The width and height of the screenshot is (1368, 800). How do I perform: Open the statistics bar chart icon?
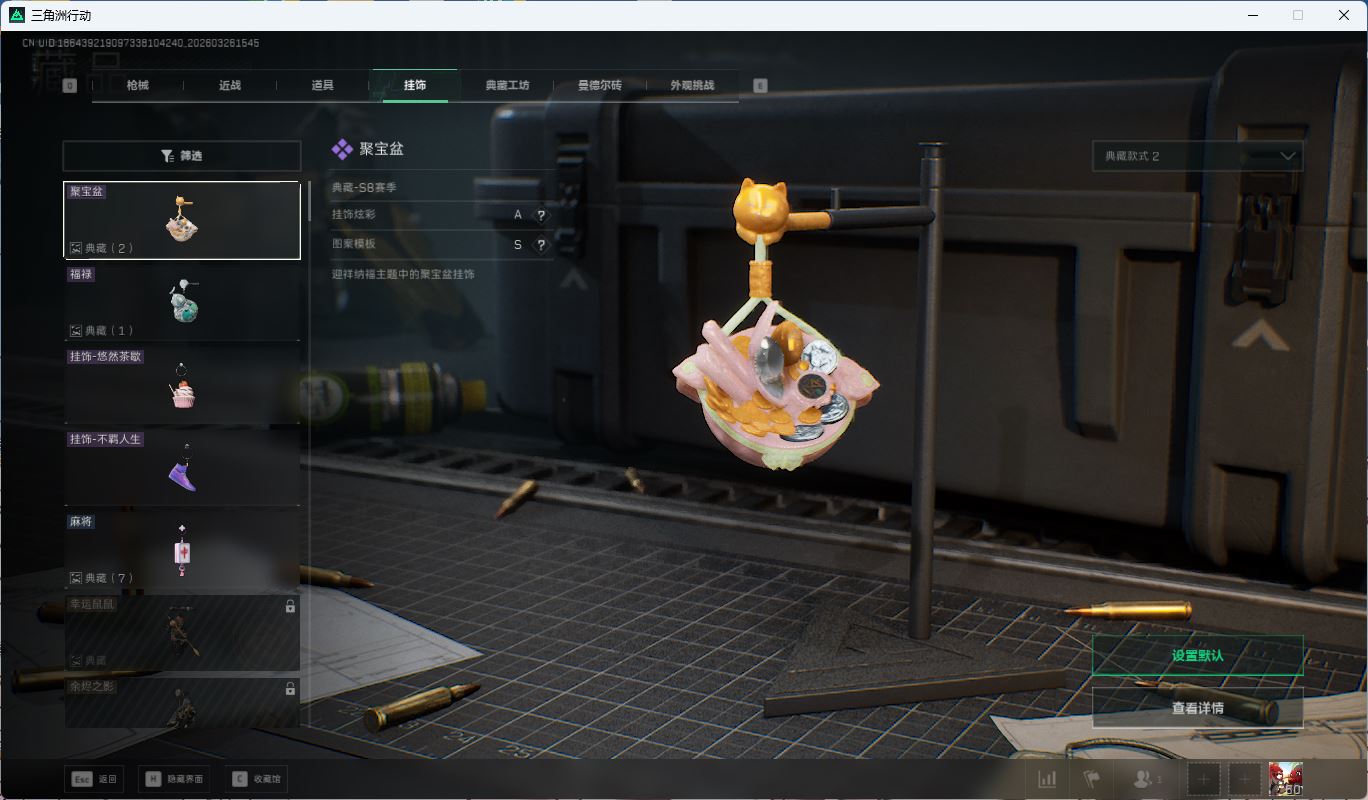point(1047,779)
